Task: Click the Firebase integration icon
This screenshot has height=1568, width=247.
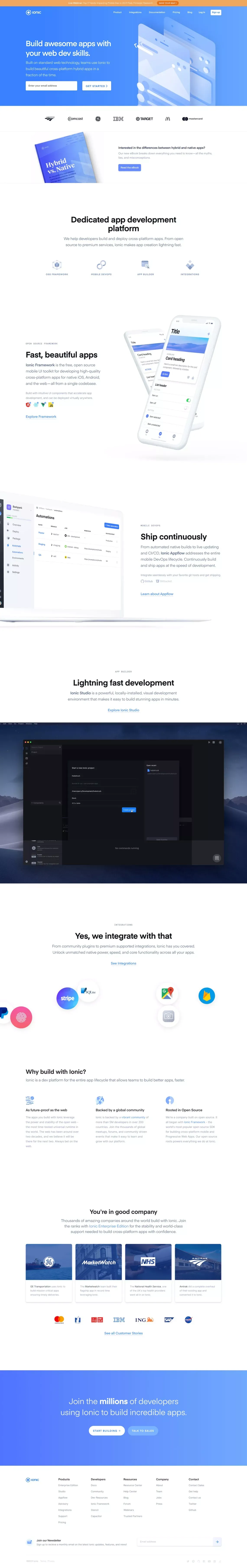Action: point(207,996)
